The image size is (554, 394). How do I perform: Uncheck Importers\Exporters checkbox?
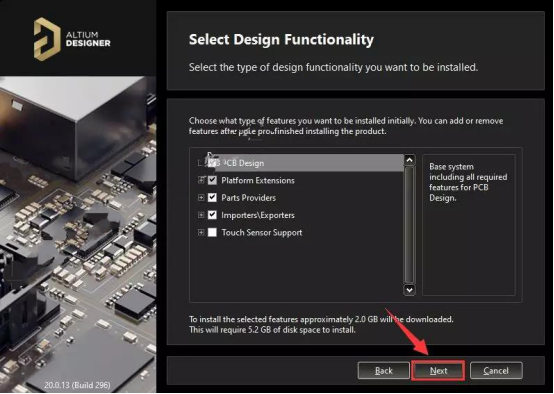(x=212, y=215)
